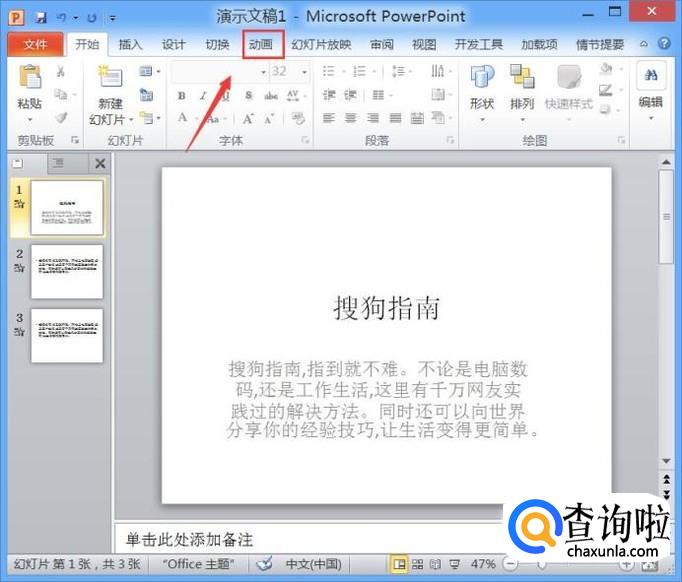The image size is (682, 582).
Task: Cut selection with the scissors icon
Action: (61, 71)
